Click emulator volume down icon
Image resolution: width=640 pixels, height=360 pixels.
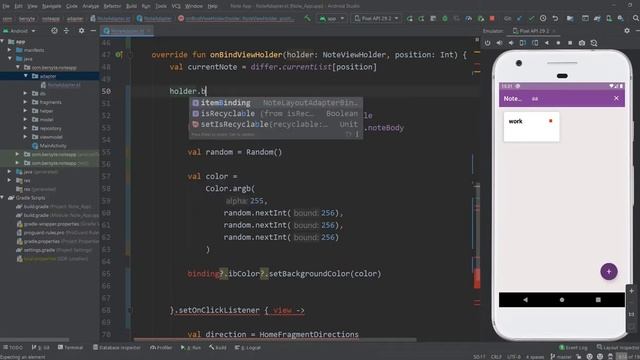[x=511, y=43]
